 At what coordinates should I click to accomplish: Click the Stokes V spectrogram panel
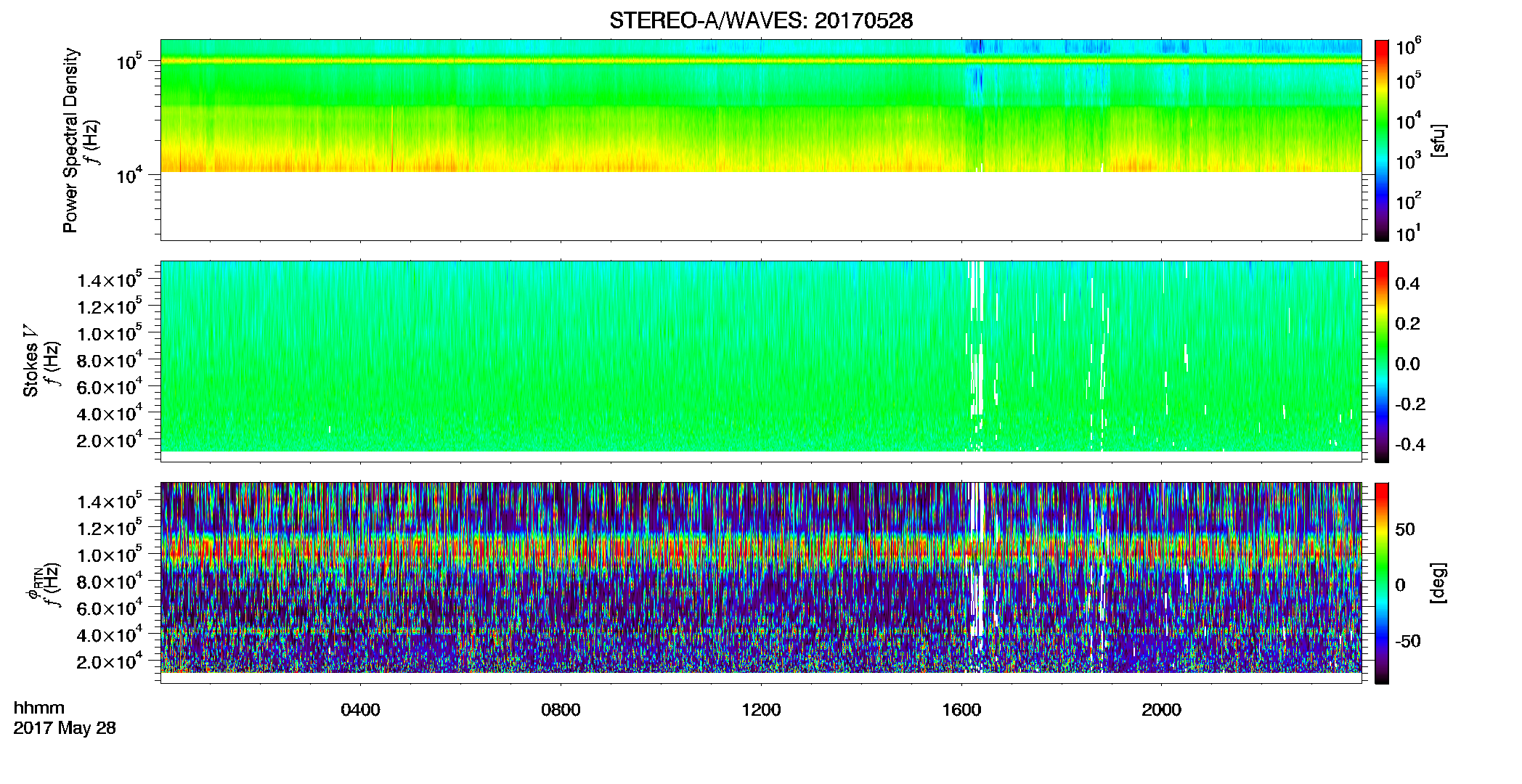761,362
